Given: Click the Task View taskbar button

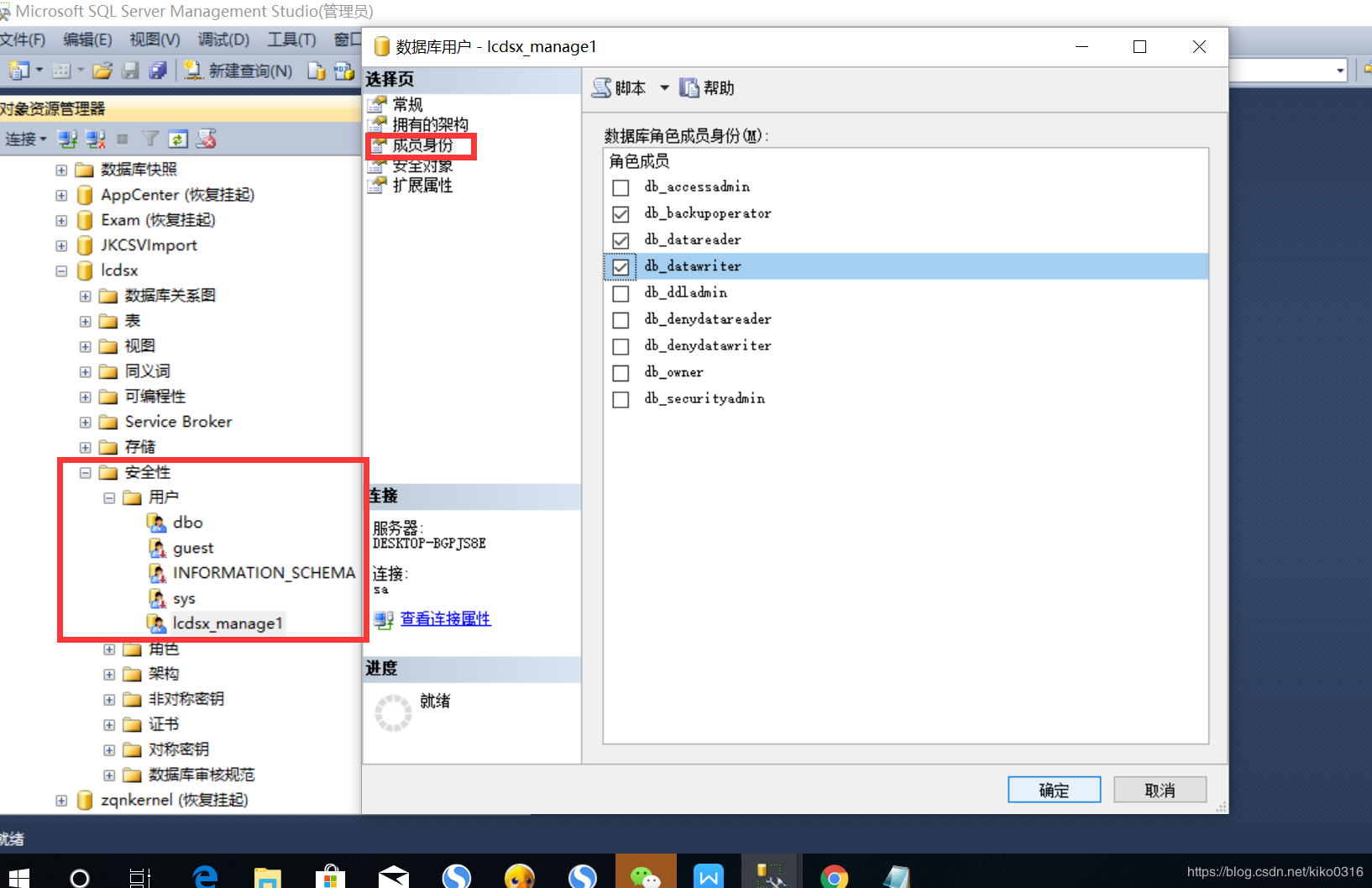Looking at the screenshot, I should tap(140, 878).
